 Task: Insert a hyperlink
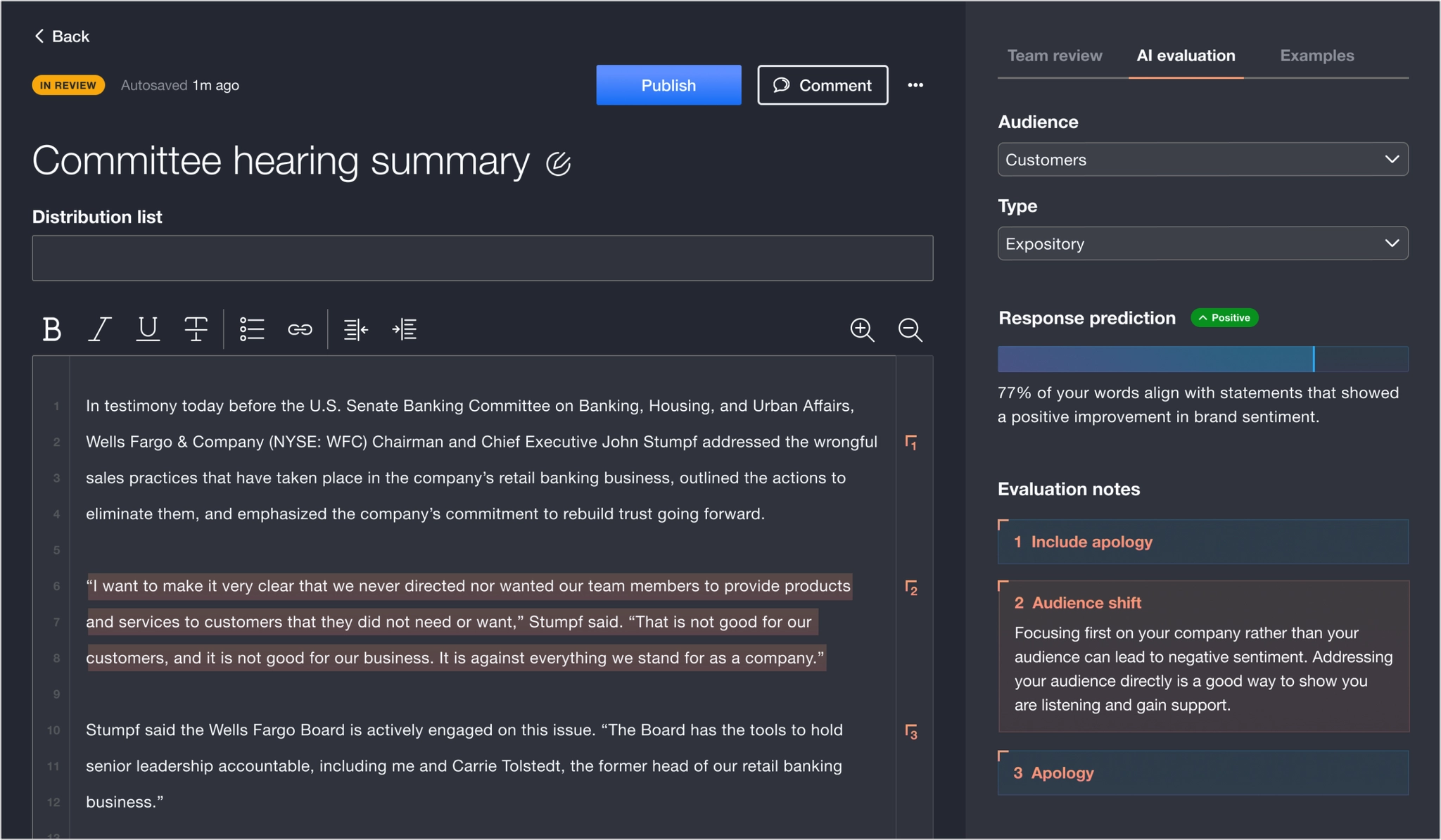tap(300, 329)
